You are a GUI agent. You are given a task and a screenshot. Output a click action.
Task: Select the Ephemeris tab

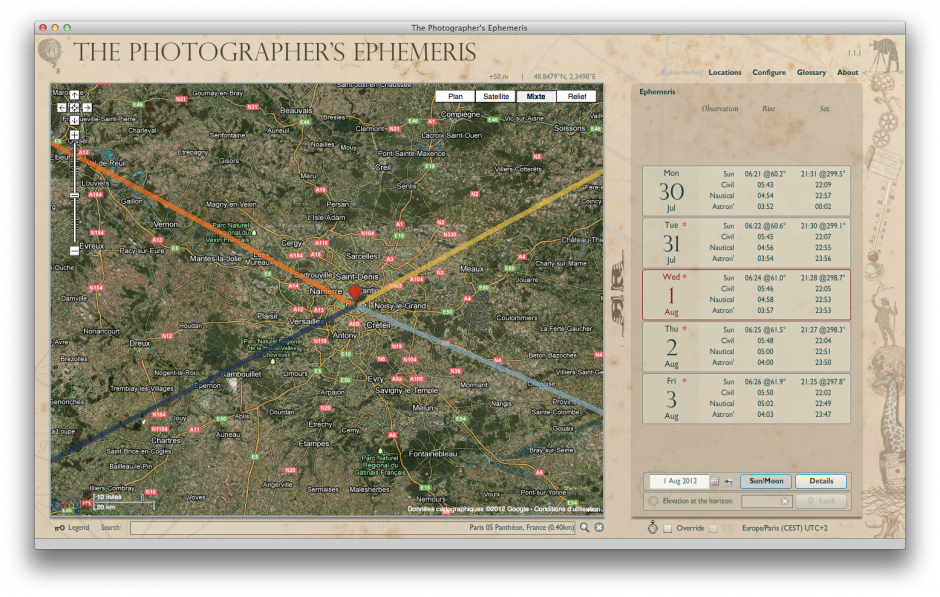pyautogui.click(x=679, y=72)
